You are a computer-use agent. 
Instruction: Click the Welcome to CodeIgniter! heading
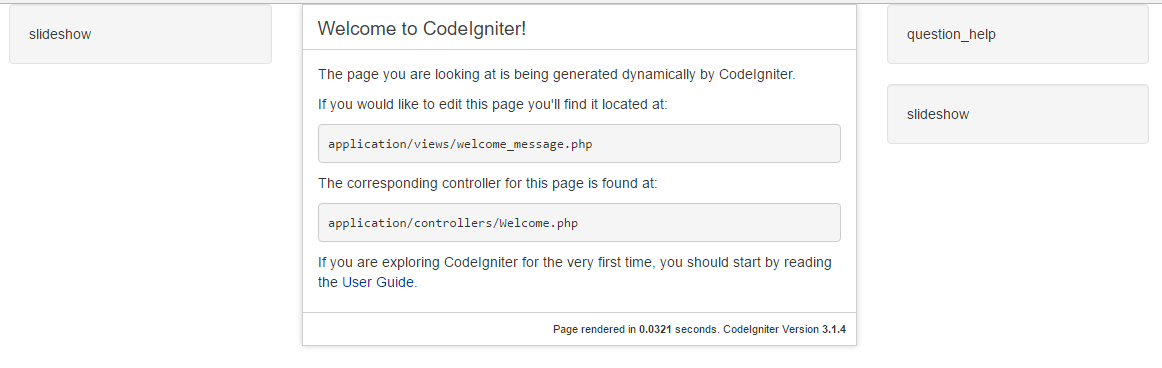click(x=422, y=29)
